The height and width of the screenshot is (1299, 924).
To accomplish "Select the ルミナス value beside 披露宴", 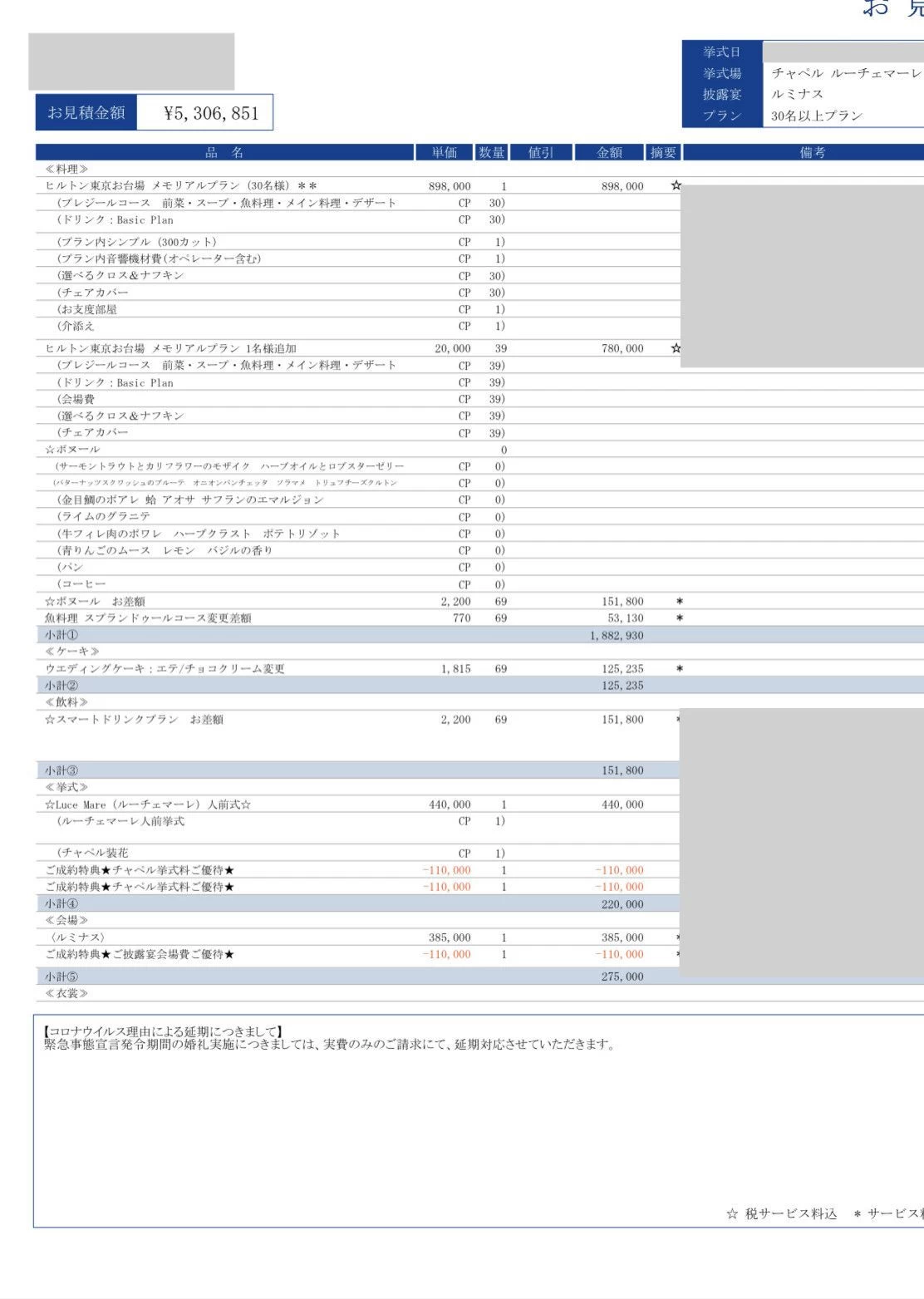I will click(797, 95).
